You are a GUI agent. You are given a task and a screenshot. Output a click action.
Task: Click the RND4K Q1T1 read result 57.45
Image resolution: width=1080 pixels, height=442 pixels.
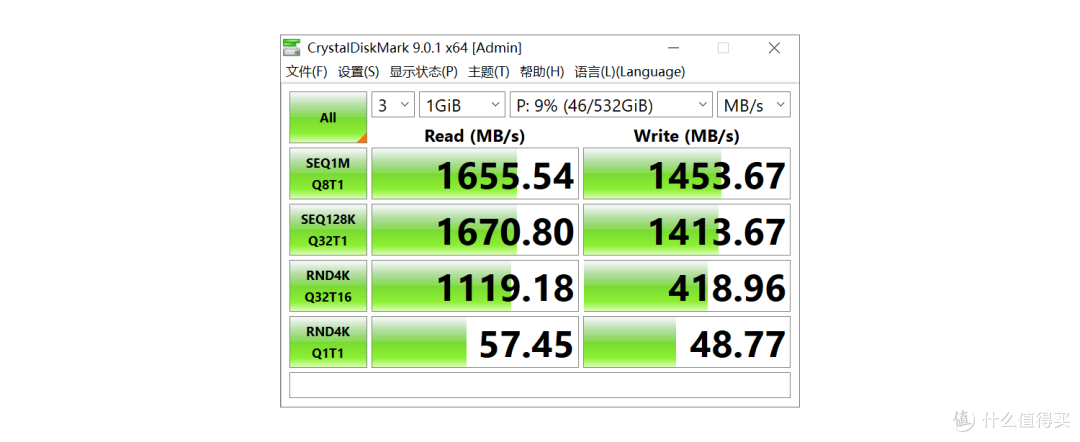coord(475,343)
